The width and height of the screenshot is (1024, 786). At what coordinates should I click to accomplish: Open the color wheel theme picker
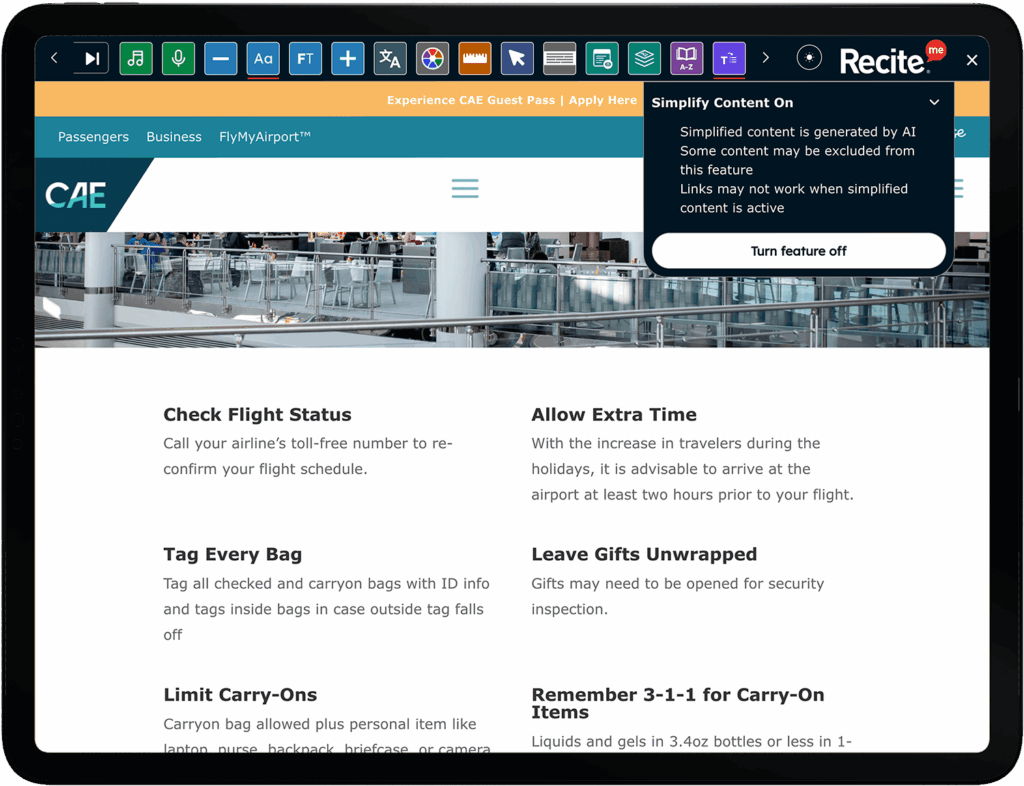(x=432, y=59)
